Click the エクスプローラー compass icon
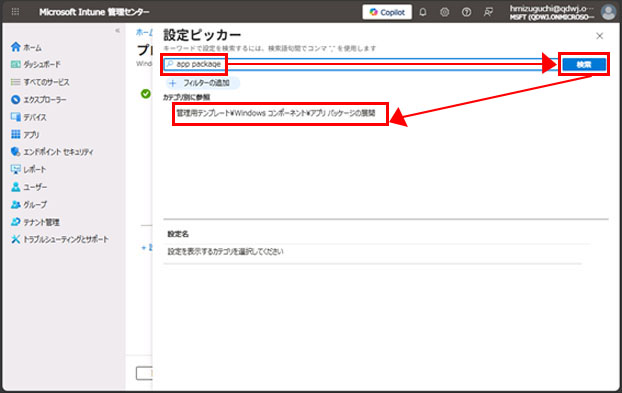622x393 pixels. point(15,100)
